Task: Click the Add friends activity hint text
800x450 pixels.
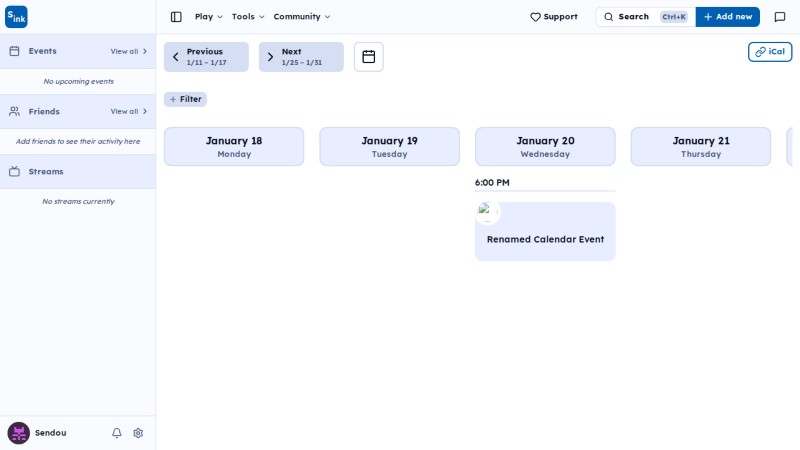Action: 78,141
